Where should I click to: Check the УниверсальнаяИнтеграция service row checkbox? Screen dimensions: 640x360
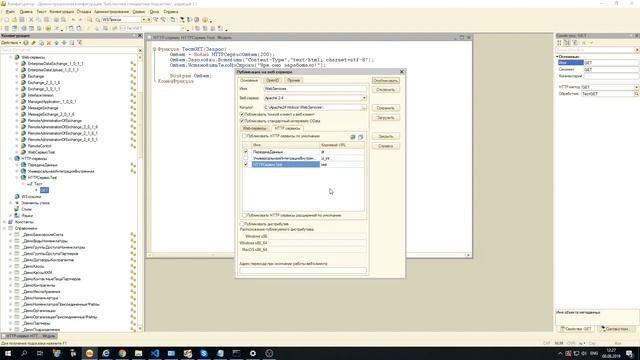click(x=246, y=158)
